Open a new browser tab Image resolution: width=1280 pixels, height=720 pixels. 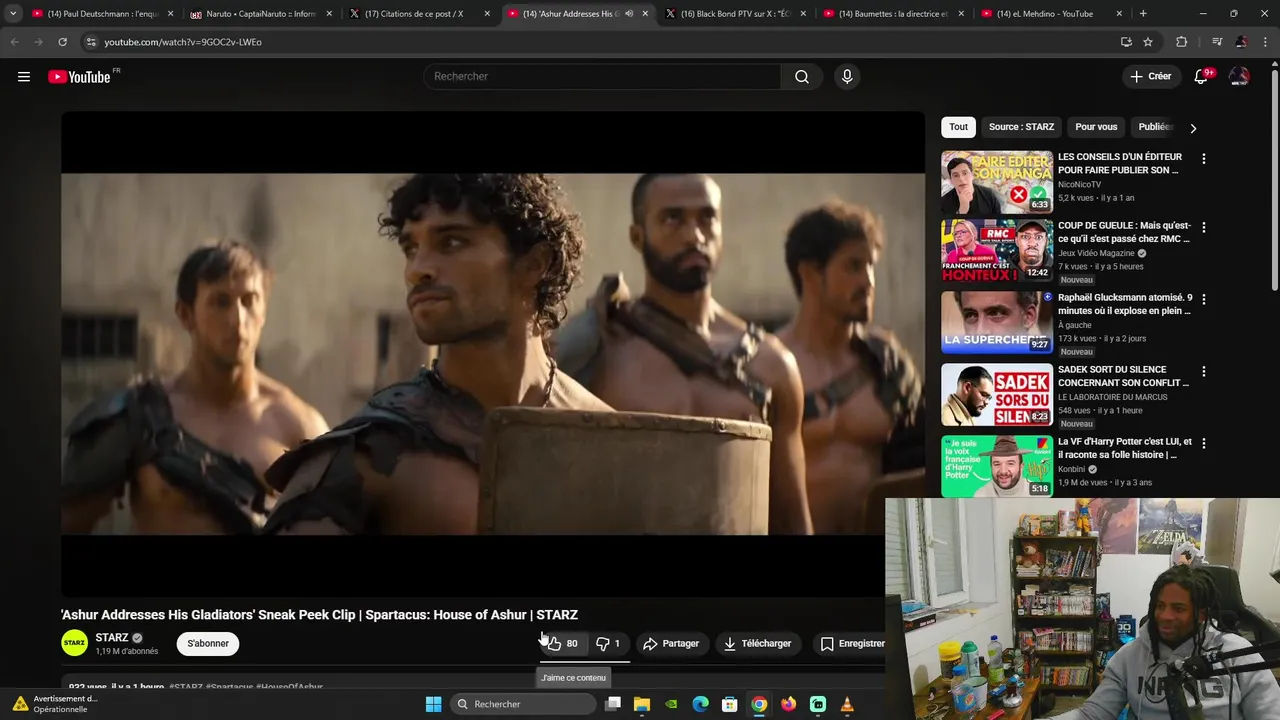(x=1143, y=14)
